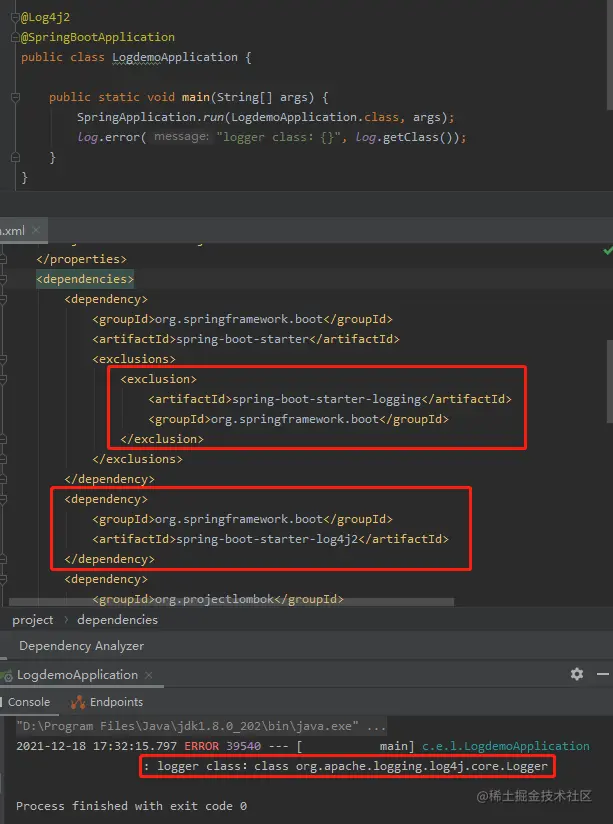Click the </exclusions> closing tag
This screenshot has height=824, width=613.
(x=137, y=459)
